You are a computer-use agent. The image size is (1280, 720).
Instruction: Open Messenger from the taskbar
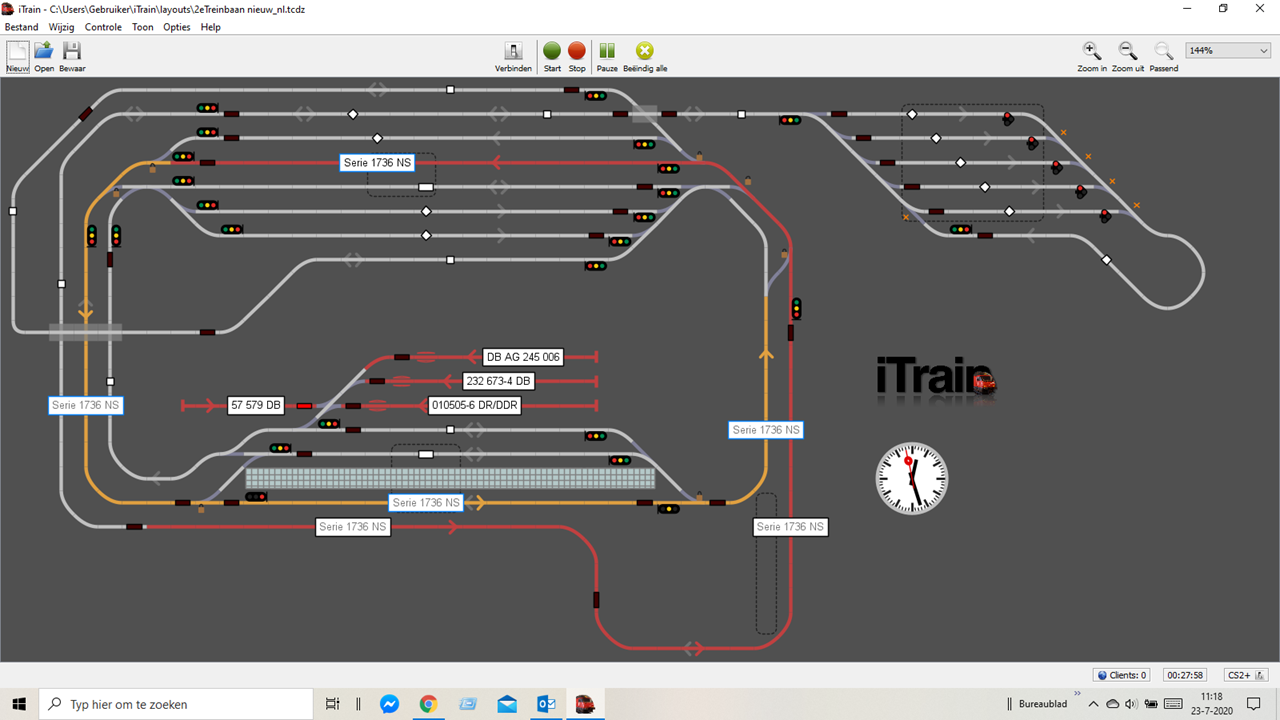coord(390,704)
